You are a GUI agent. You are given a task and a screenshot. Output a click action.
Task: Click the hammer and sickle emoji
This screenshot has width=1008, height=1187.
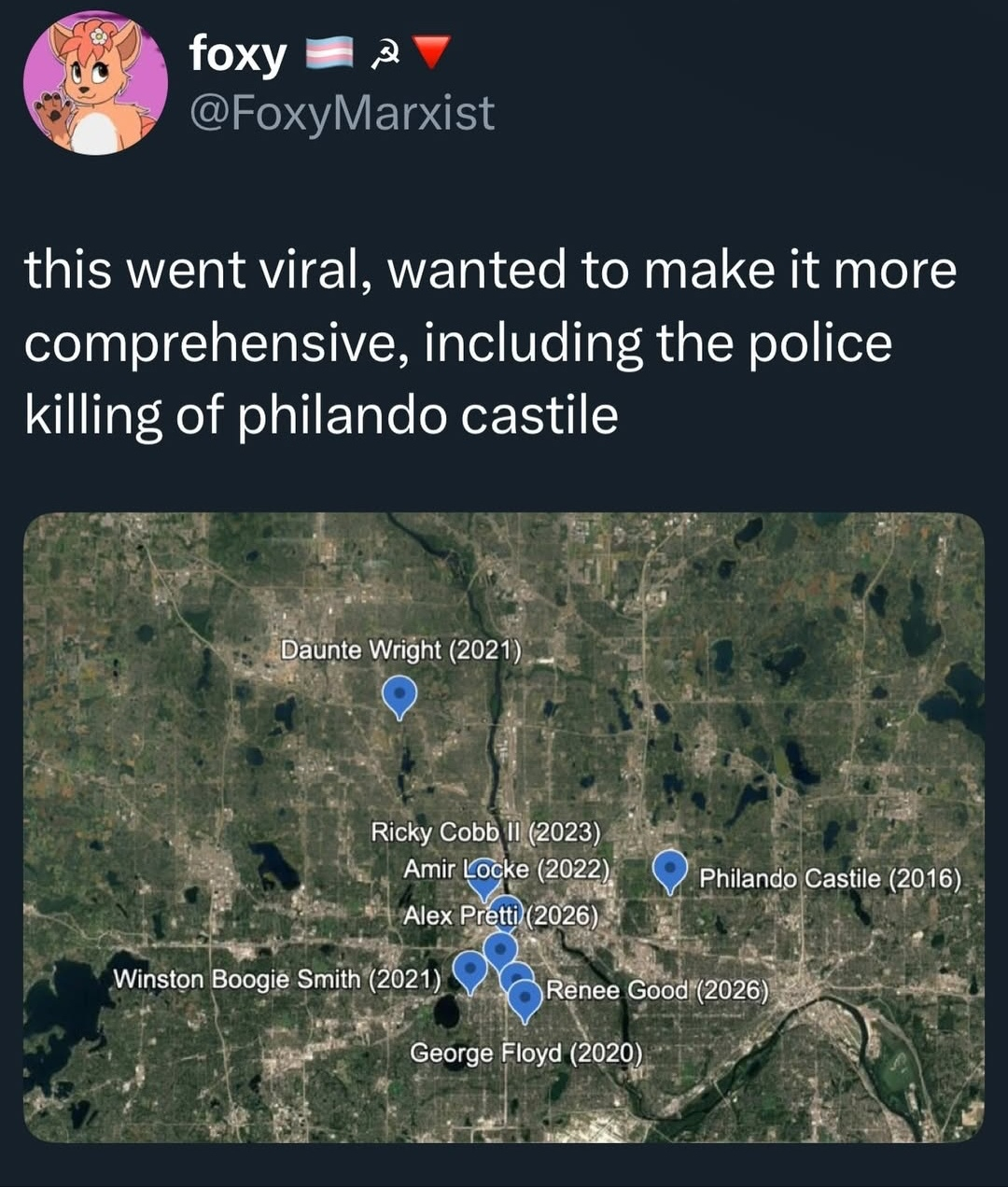[383, 56]
